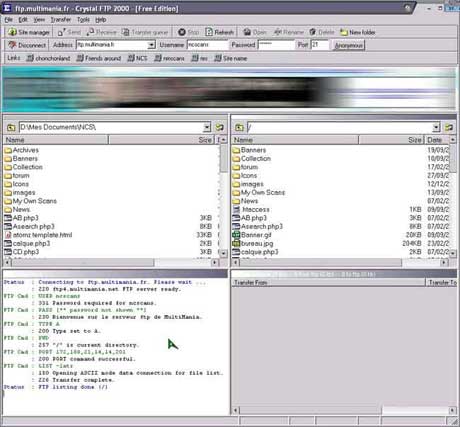The height and width of the screenshot is (427, 460).
Task: Click the transfer queue horizontal scrollbar
Action: [344, 410]
